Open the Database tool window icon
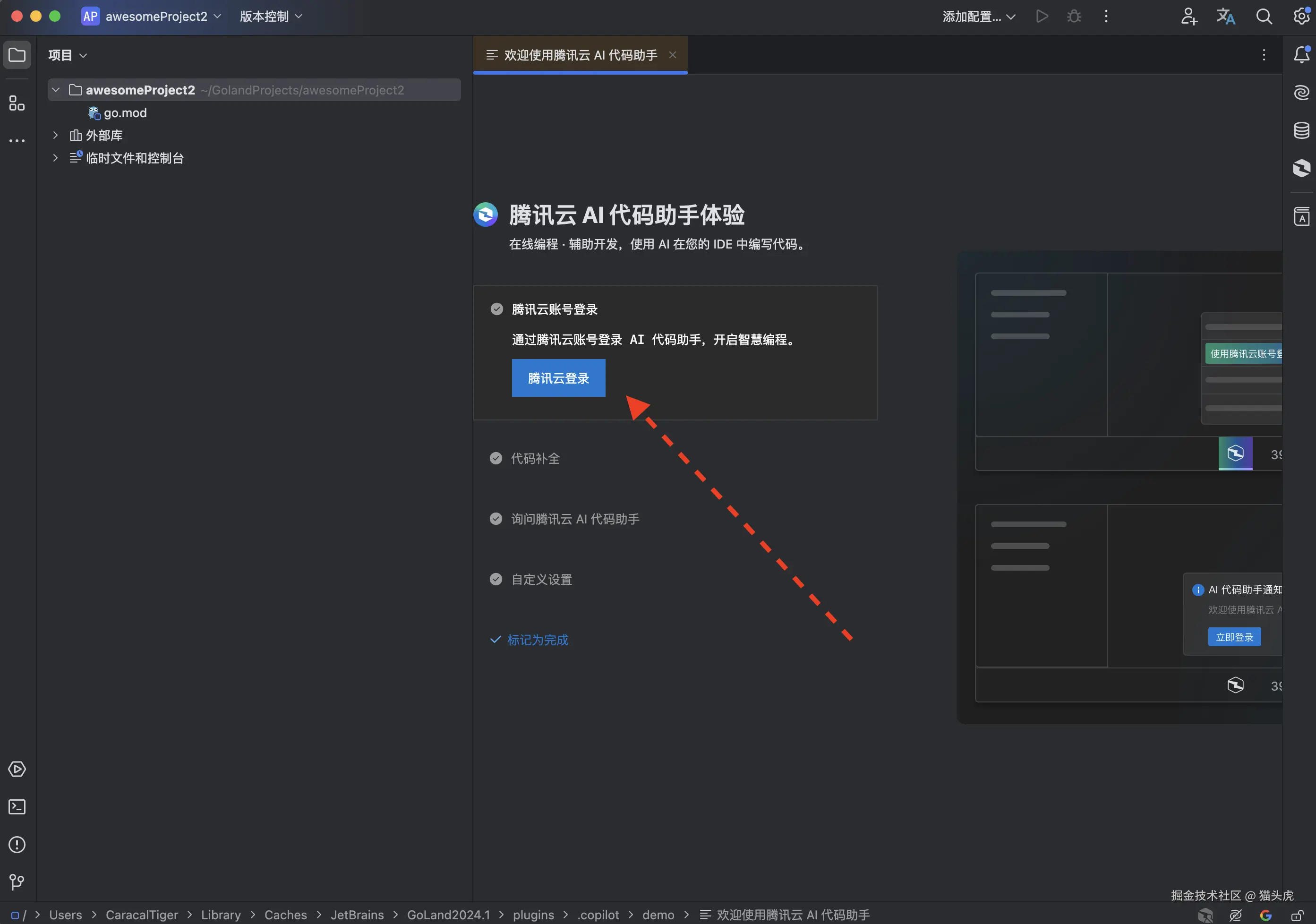The image size is (1316, 924). pyautogui.click(x=1302, y=130)
